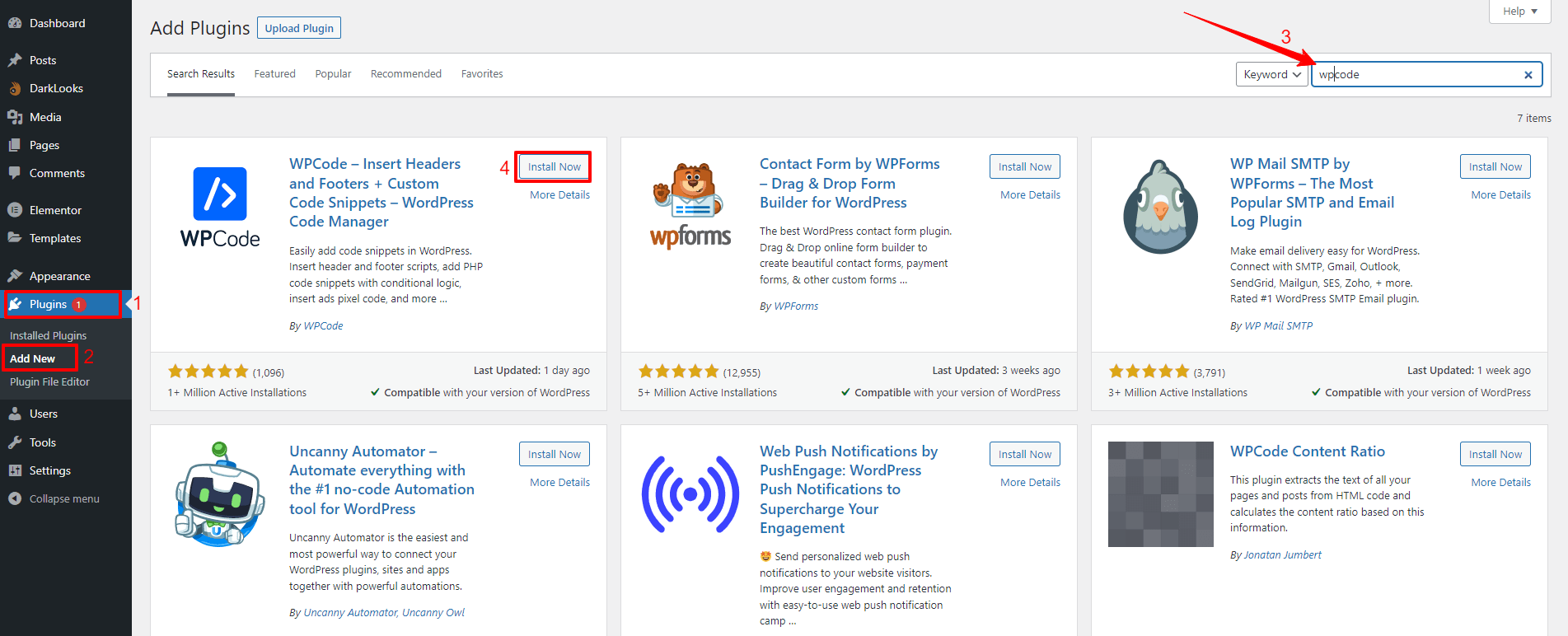Click the Upload Plugin button
Image resolution: width=1568 pixels, height=636 pixels.
299,28
